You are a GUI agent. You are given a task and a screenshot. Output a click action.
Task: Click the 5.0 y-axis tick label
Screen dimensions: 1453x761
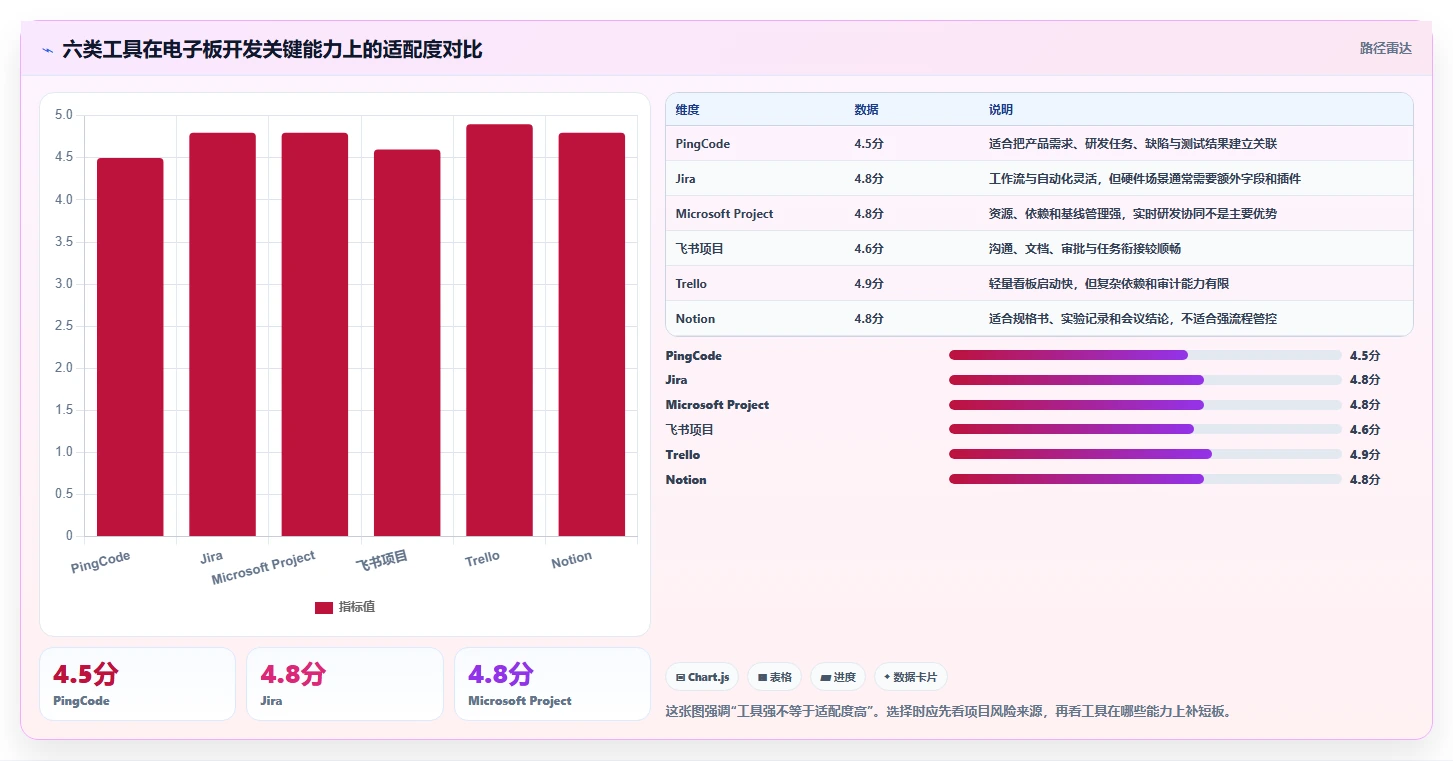pyautogui.click(x=64, y=115)
